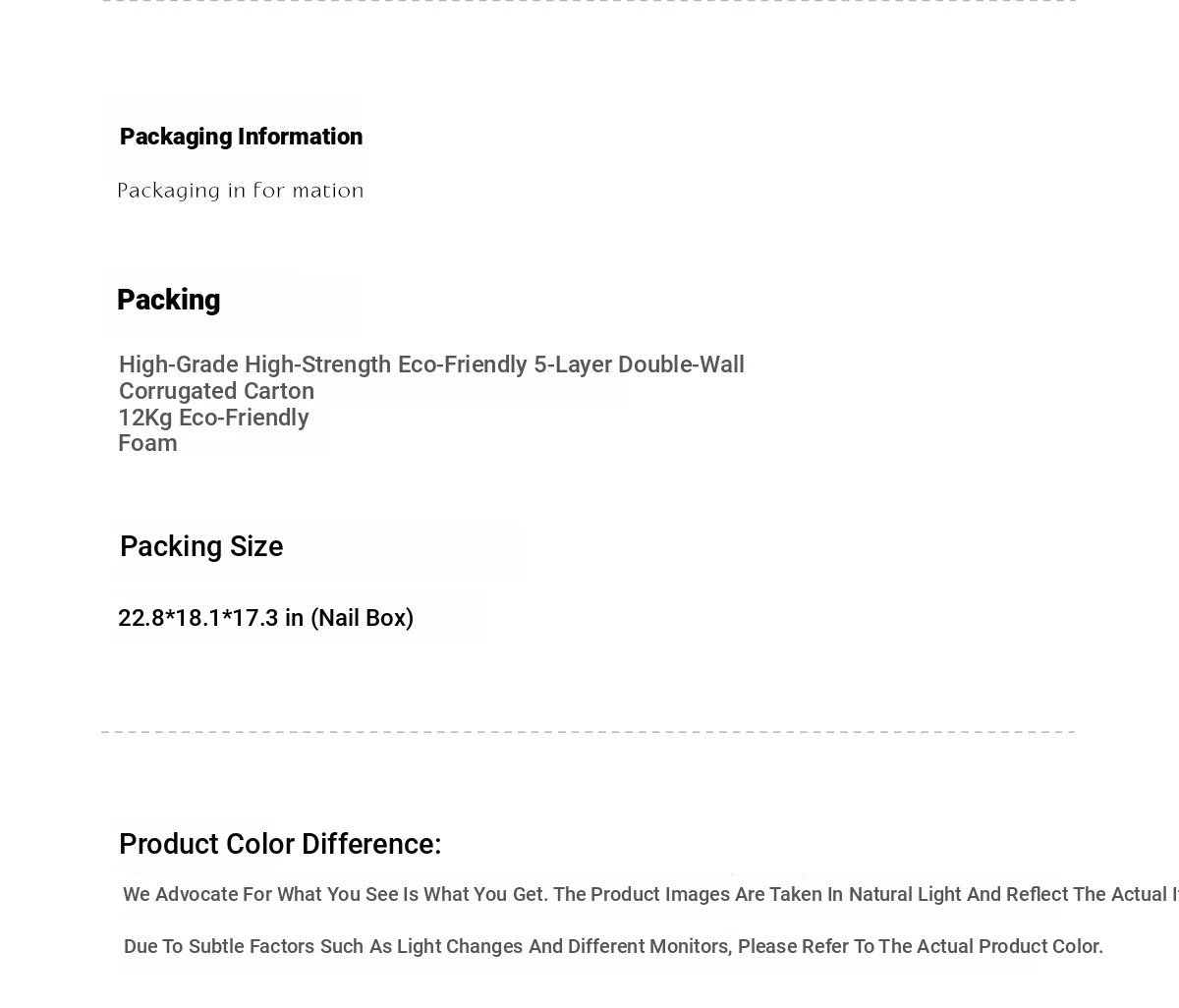
Task: Click the '5-Layer Double-Wall' phrase
Action: [639, 364]
